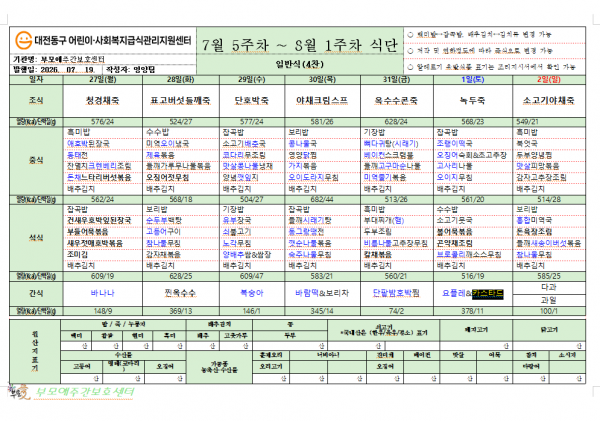Click Sunday snack cell '다과'
Image resolution: width=600 pixels, height=421 pixels.
(549, 287)
